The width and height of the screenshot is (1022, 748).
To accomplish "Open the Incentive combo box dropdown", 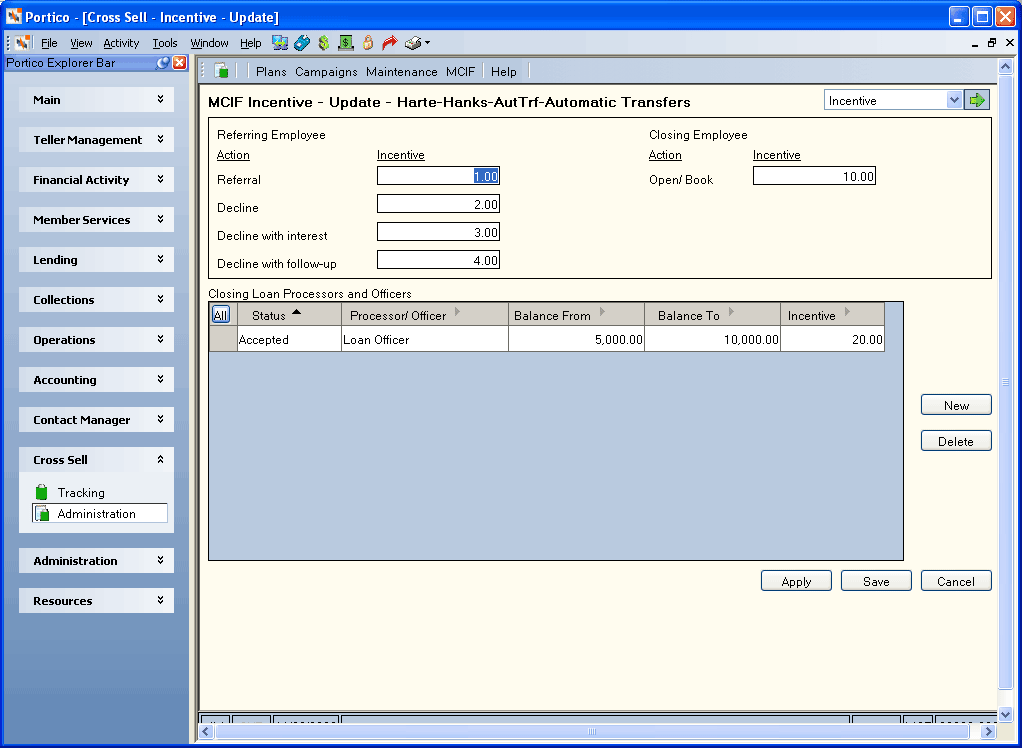I will 954,100.
